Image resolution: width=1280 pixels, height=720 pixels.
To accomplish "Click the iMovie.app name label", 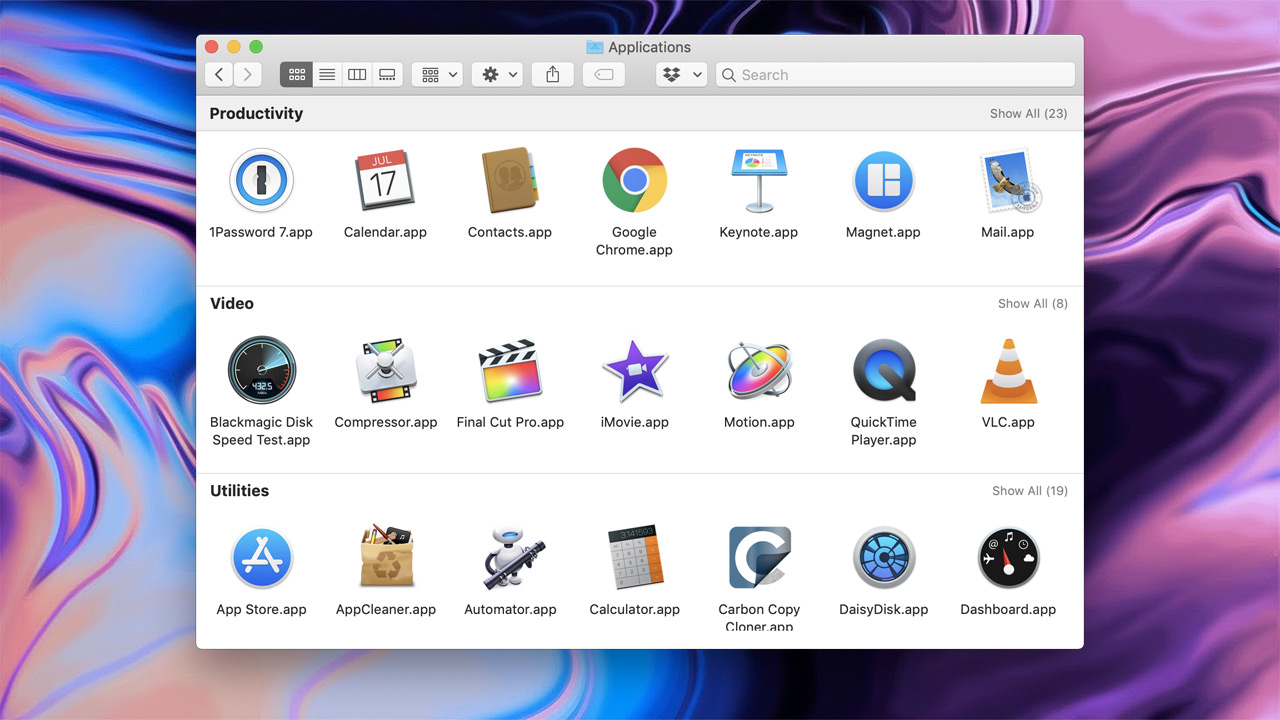I will coord(635,422).
